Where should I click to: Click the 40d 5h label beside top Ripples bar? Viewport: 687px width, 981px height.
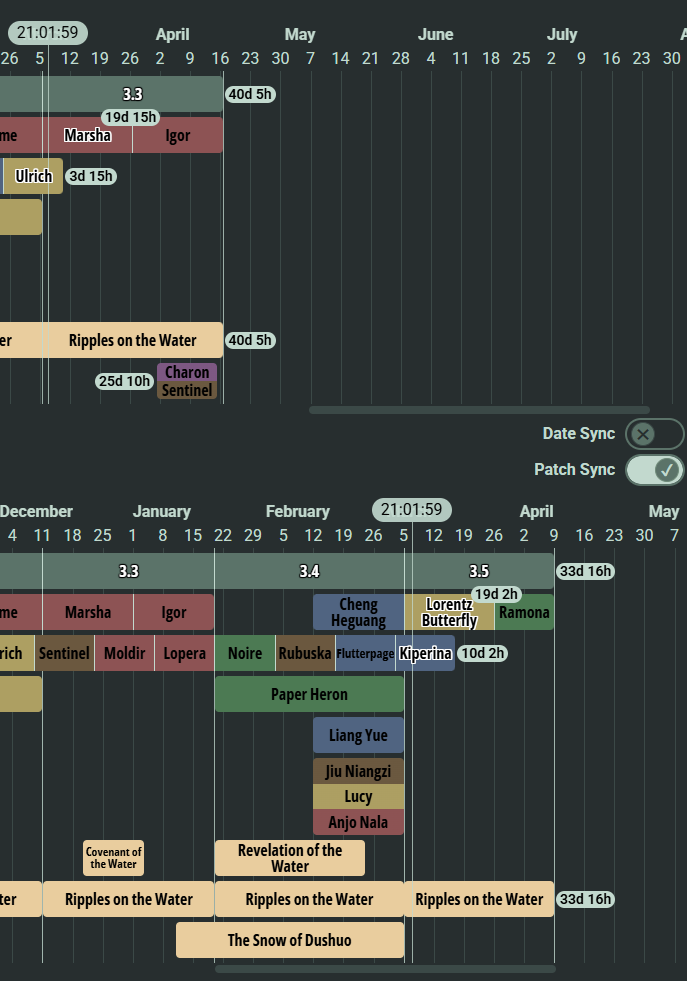tap(250, 340)
